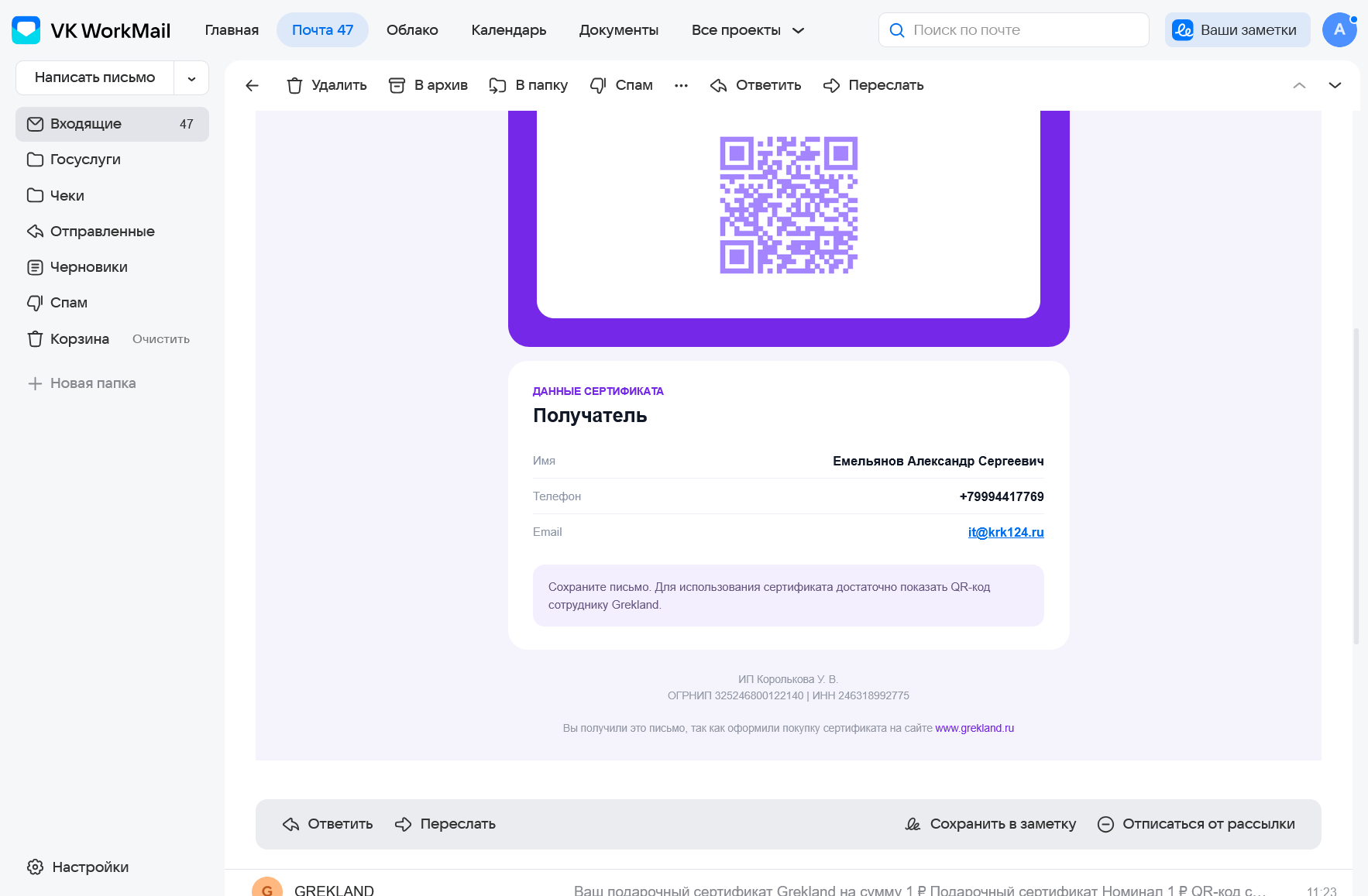Image resolution: width=1368 pixels, height=896 pixels.
Task: Expand the Написать письмо dropdown arrow
Action: click(x=191, y=78)
